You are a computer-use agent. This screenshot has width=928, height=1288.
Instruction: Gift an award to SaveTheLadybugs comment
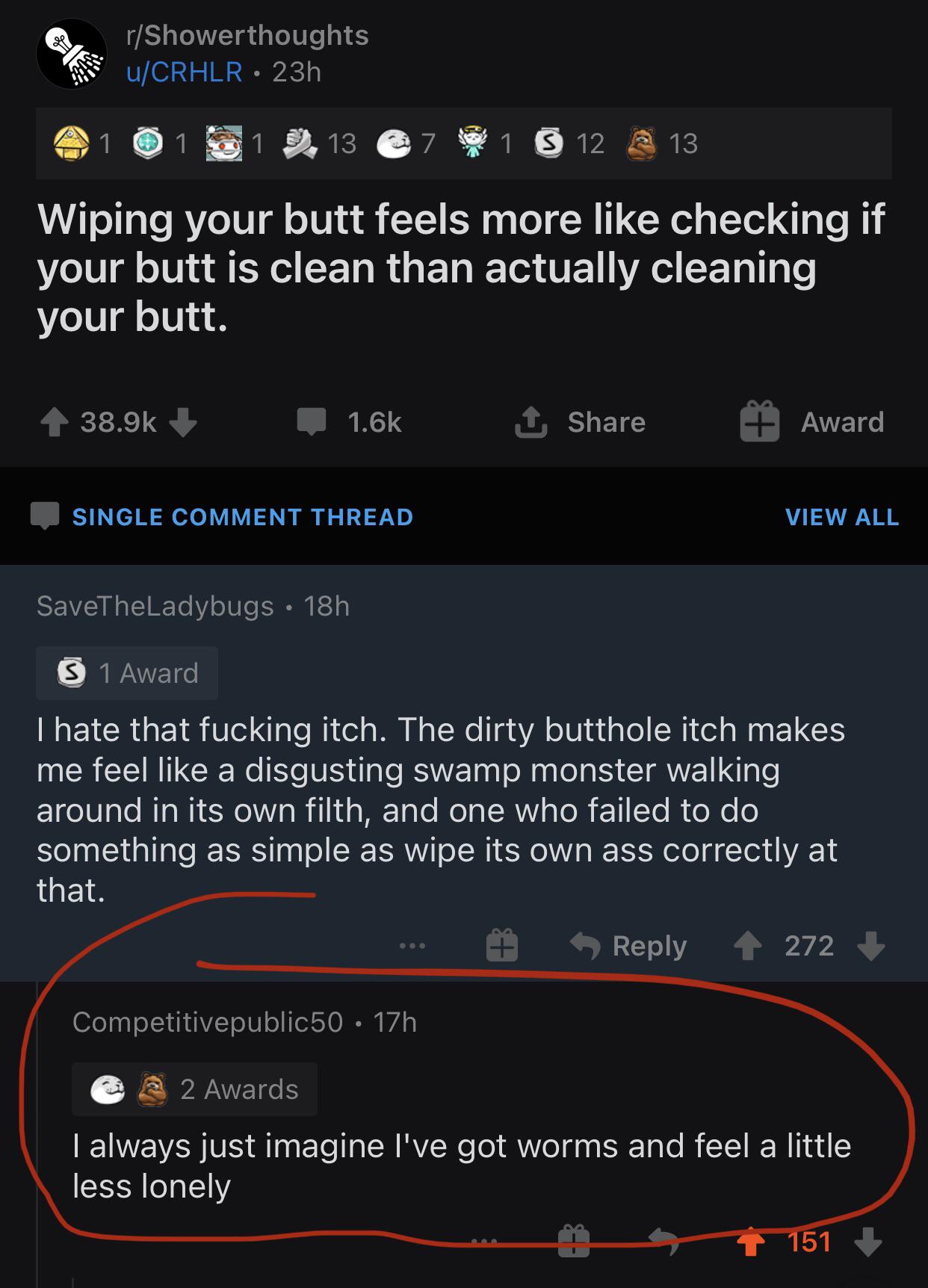click(502, 947)
